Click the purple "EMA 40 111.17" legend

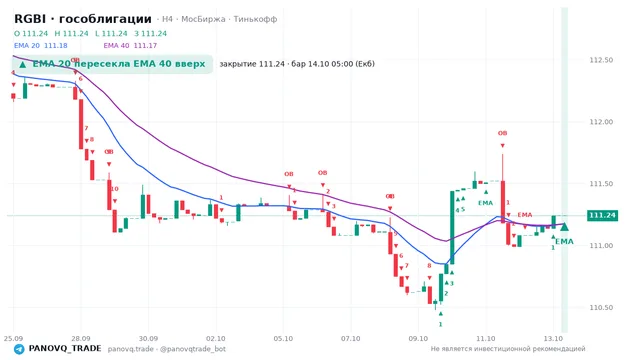130,45
